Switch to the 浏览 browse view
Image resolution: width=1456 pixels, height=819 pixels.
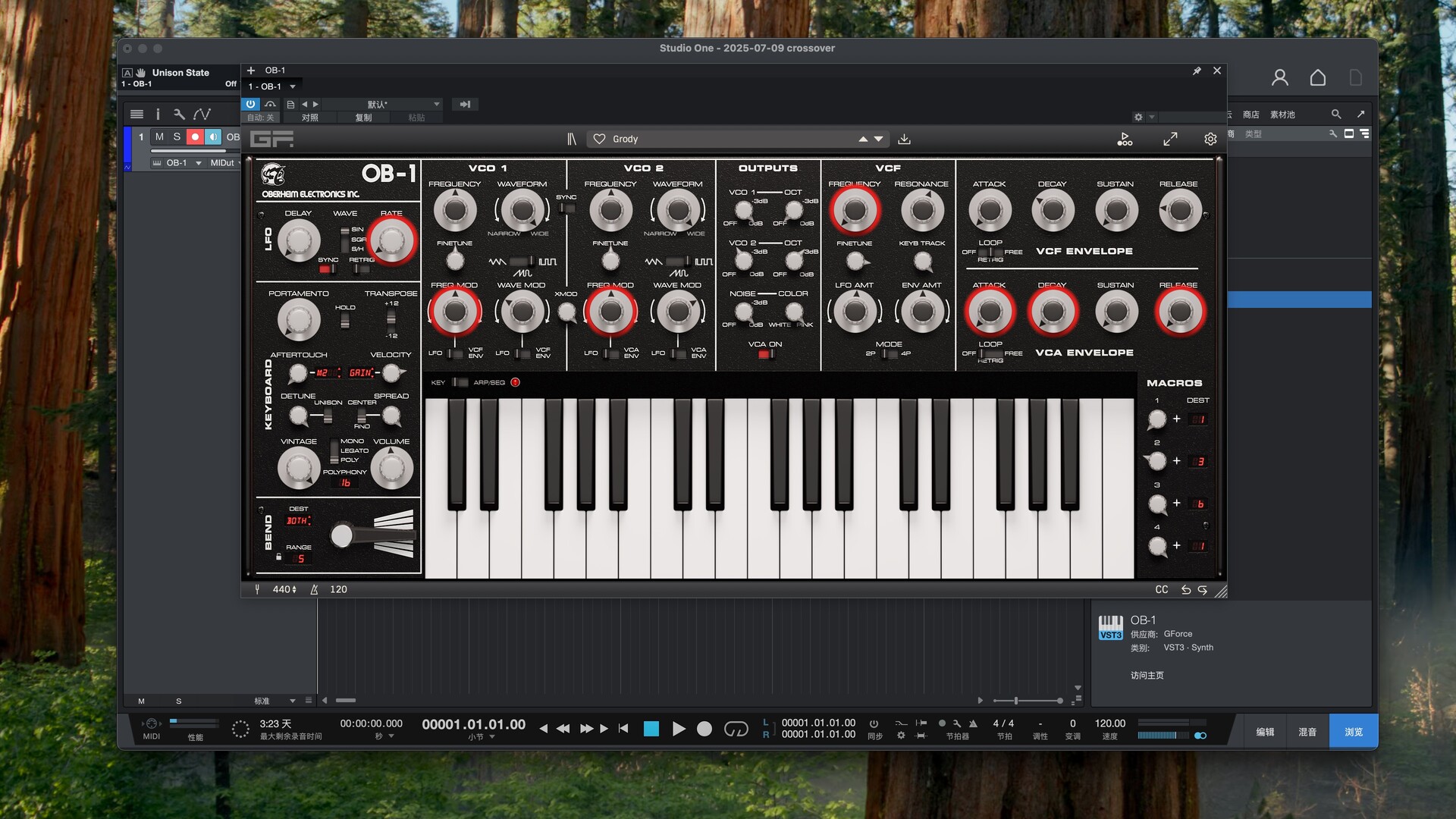(1354, 732)
